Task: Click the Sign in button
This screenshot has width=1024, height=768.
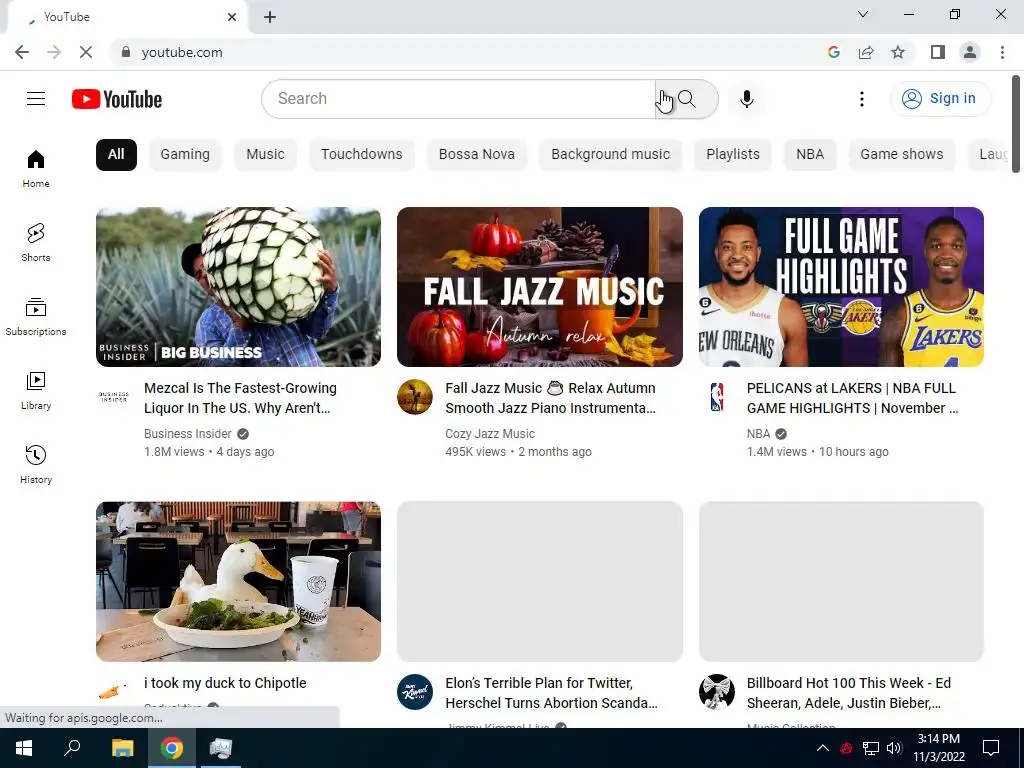Action: coord(940,99)
